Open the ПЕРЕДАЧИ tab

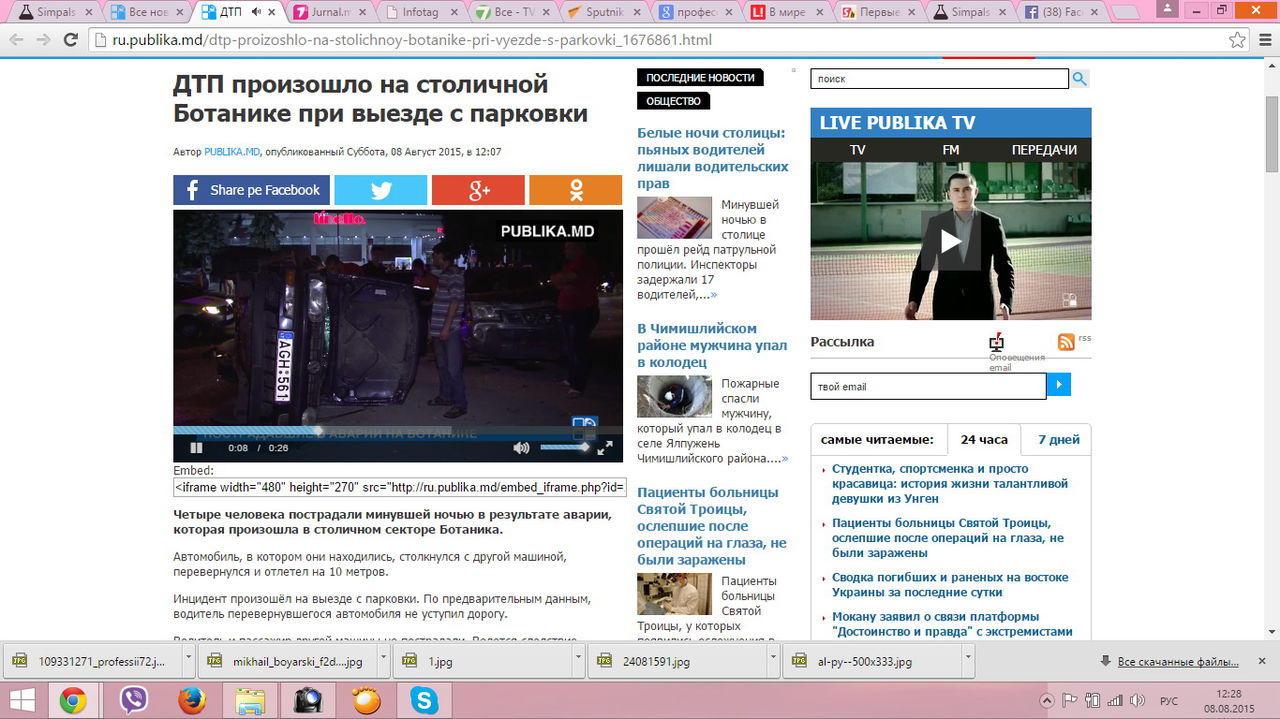click(1044, 150)
